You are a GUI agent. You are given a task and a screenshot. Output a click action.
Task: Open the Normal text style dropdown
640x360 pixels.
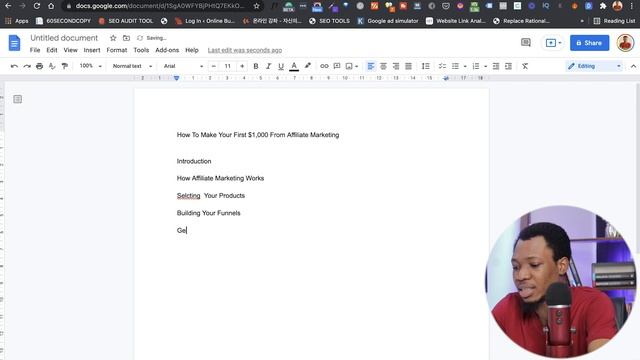[132, 66]
